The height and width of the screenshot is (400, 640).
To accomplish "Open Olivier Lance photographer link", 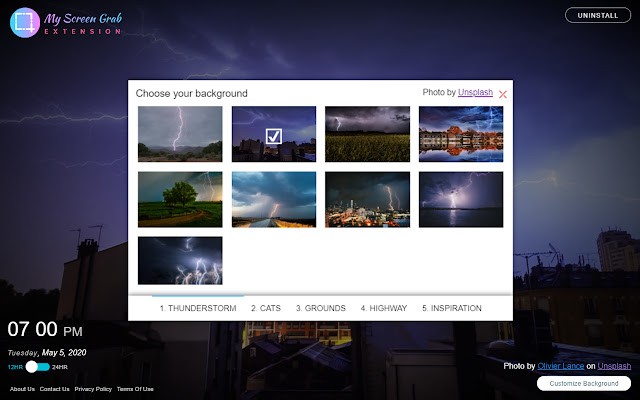I will tap(562, 367).
